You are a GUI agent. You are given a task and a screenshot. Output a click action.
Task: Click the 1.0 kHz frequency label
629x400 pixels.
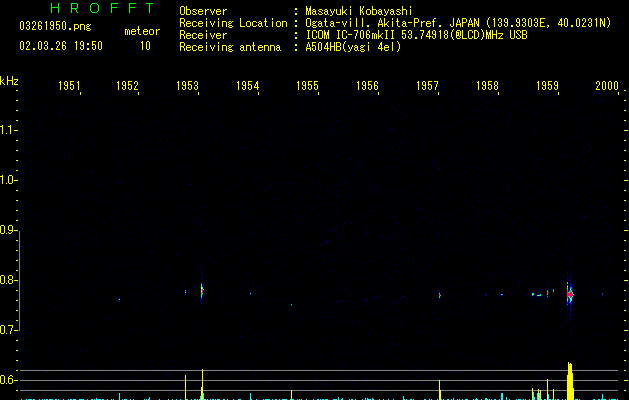[8, 180]
